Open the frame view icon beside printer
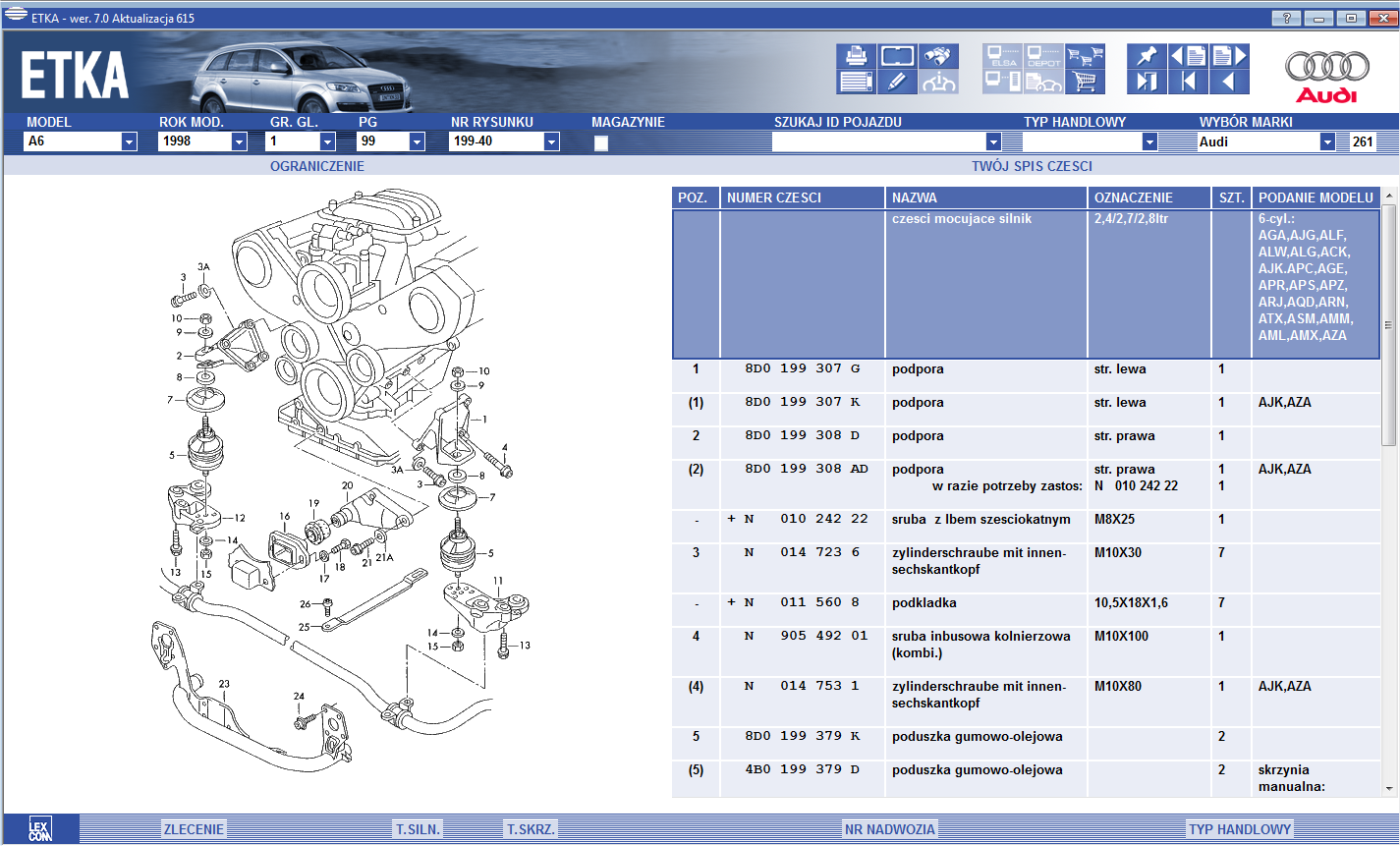Image resolution: width=1400 pixels, height=846 pixels. coord(897,56)
